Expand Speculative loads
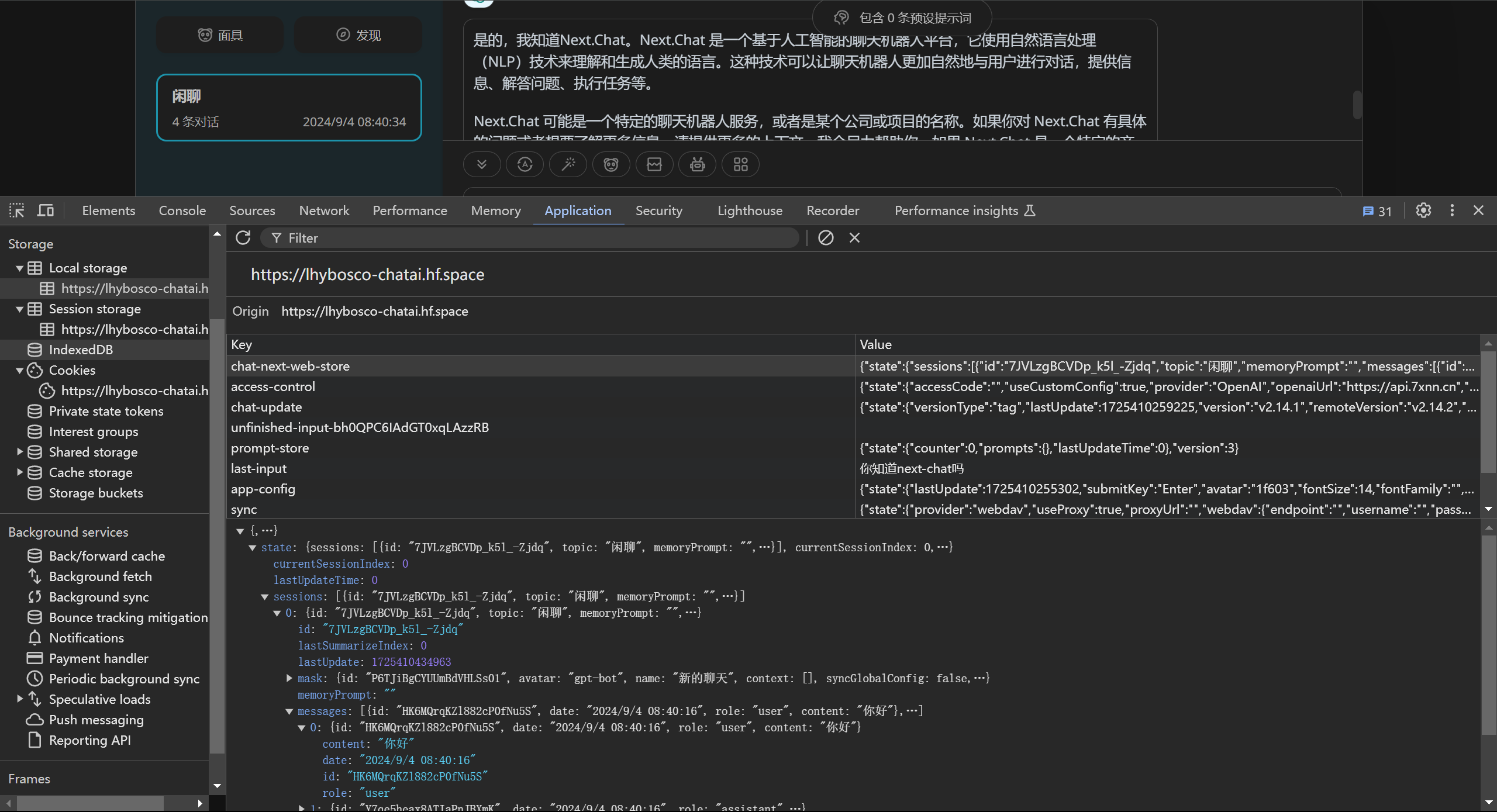1497x812 pixels. tap(20, 699)
